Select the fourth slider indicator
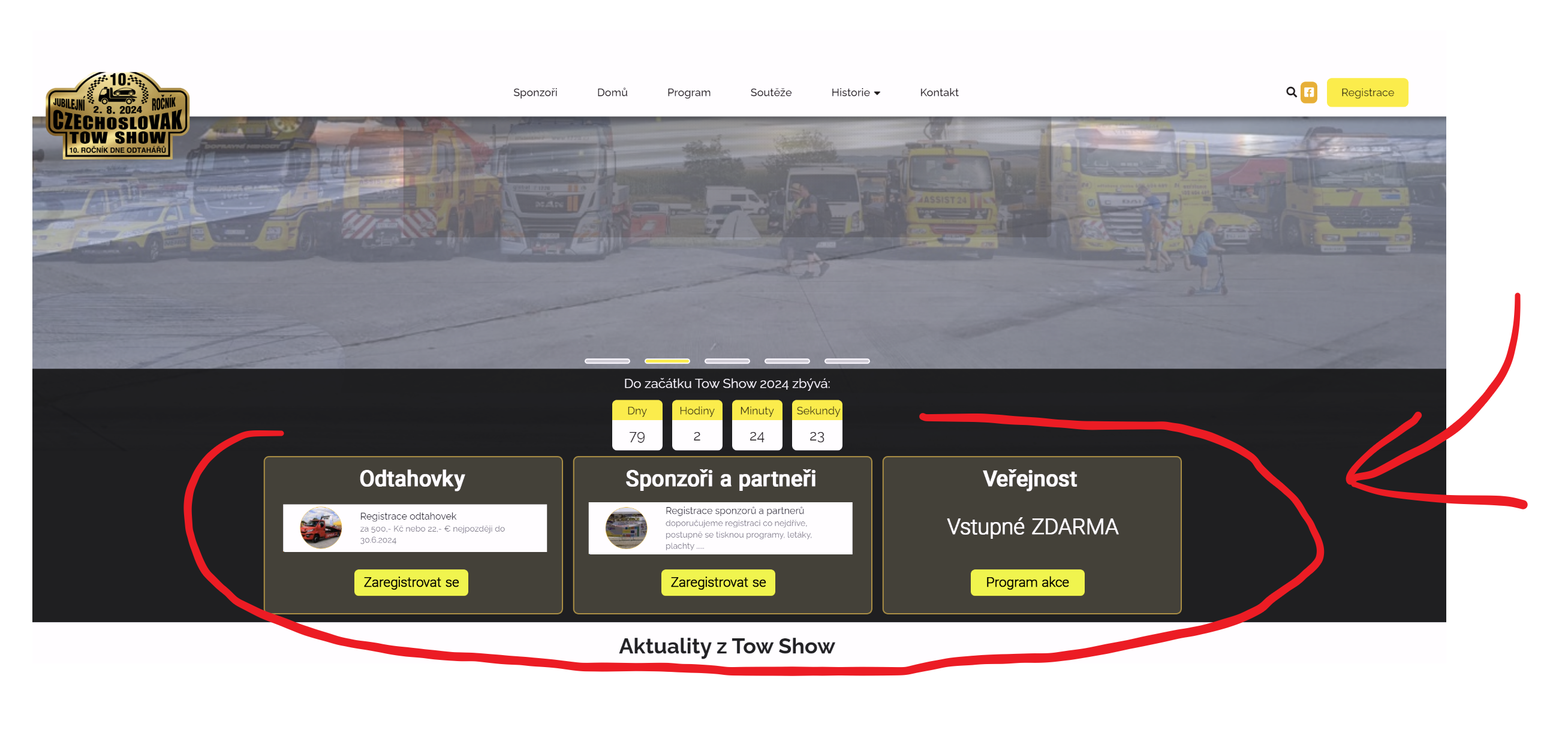This screenshot has width=1568, height=742. 787,361
